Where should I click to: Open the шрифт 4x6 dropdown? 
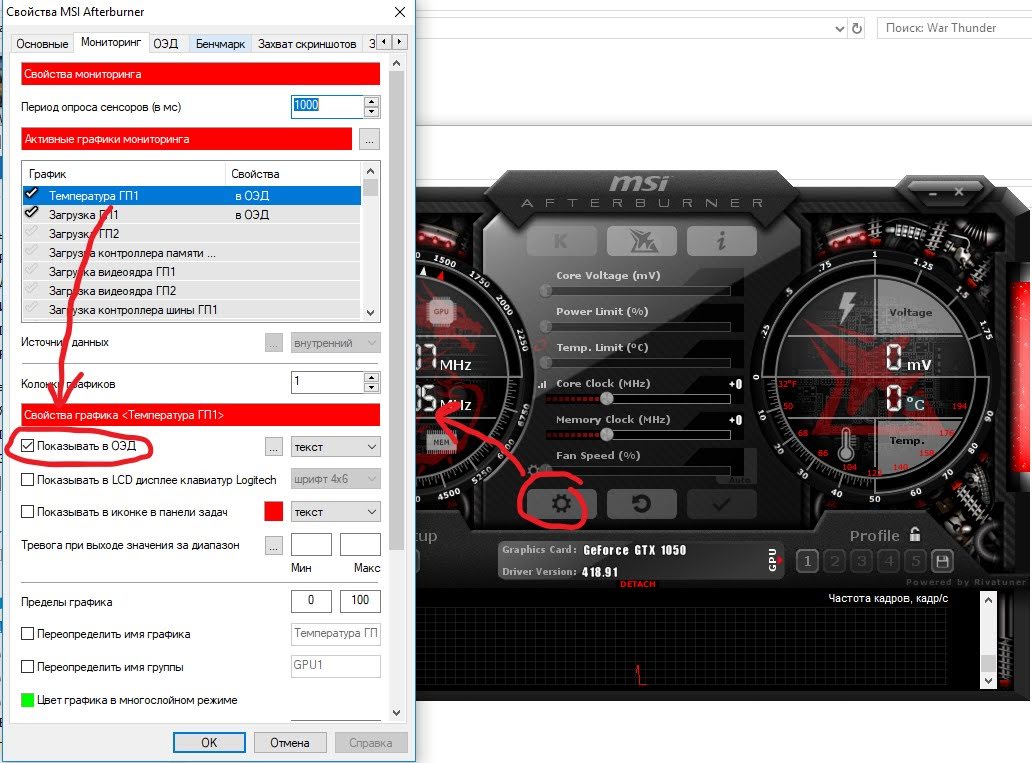point(336,479)
